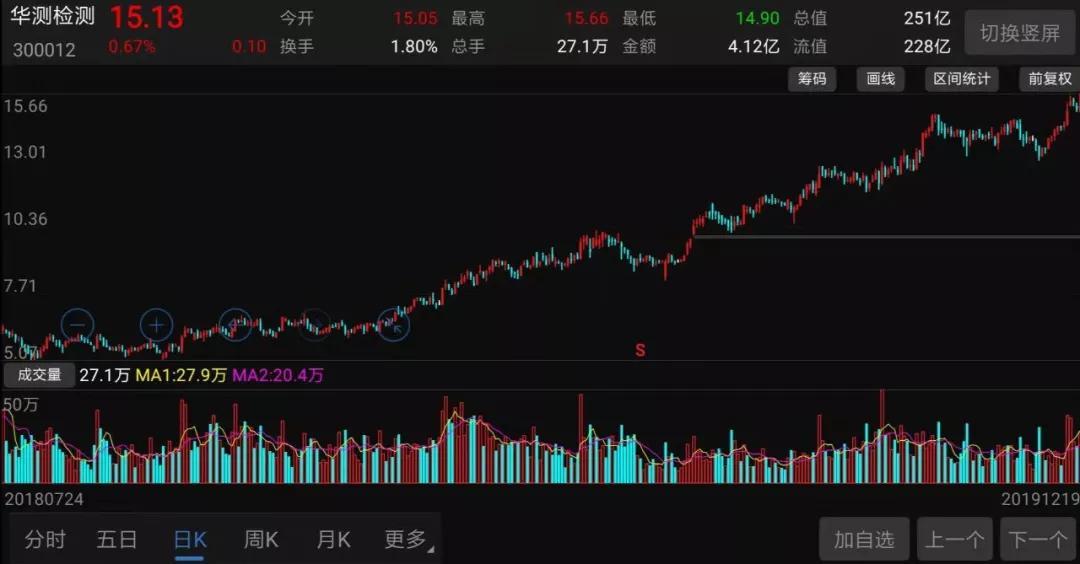Expand the 更多 period dropdown

[x=408, y=540]
